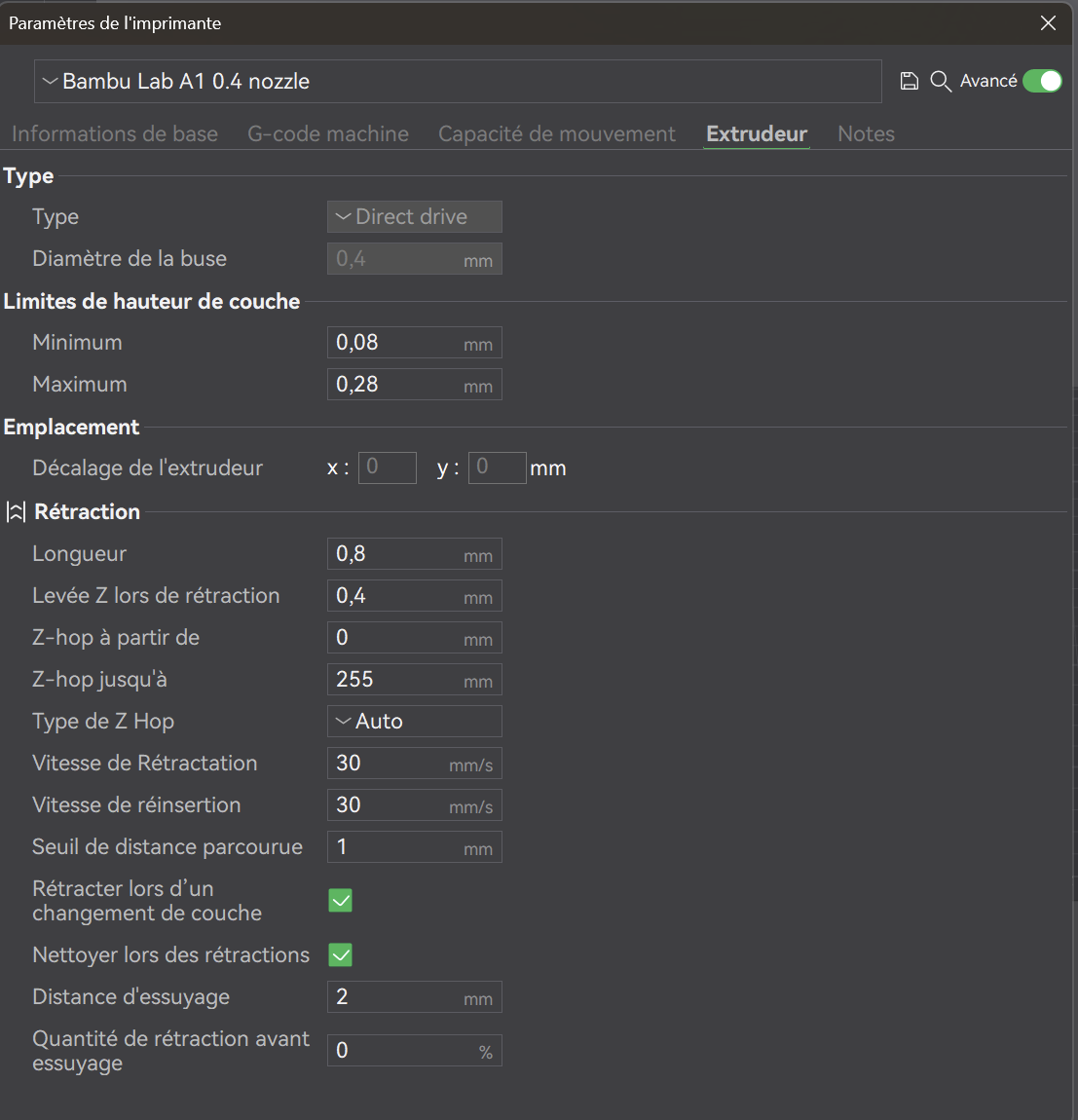The image size is (1078, 1120).
Task: Click the Distance d'essuyage field
Action: (x=414, y=996)
